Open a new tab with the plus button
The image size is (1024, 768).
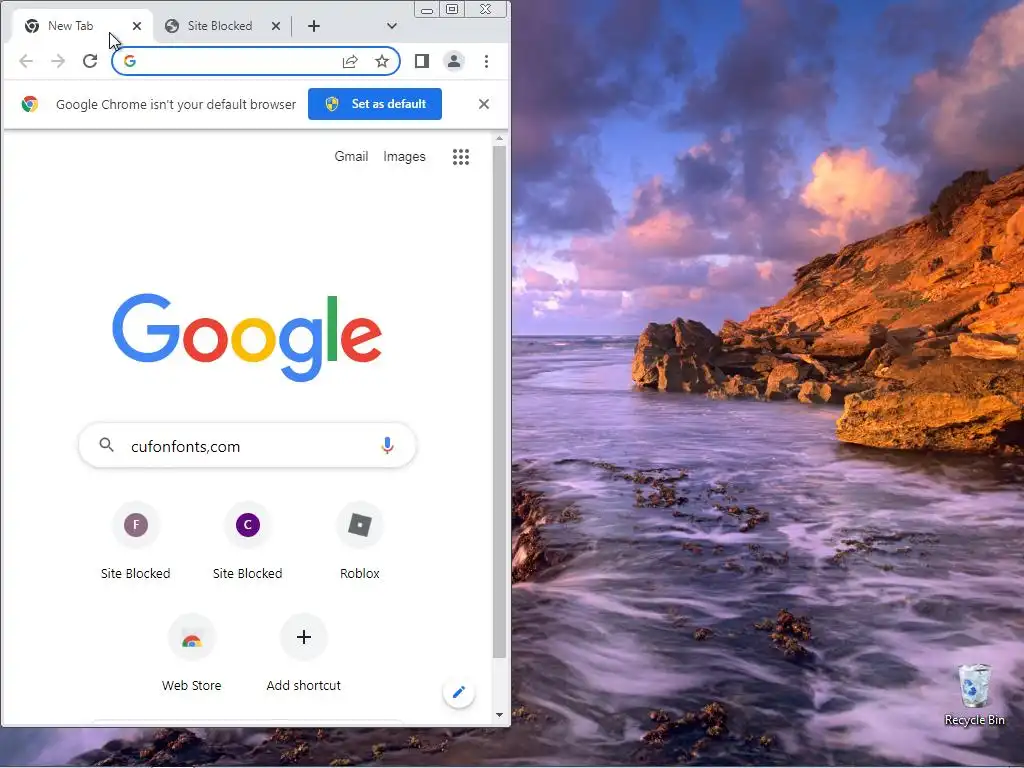point(314,26)
